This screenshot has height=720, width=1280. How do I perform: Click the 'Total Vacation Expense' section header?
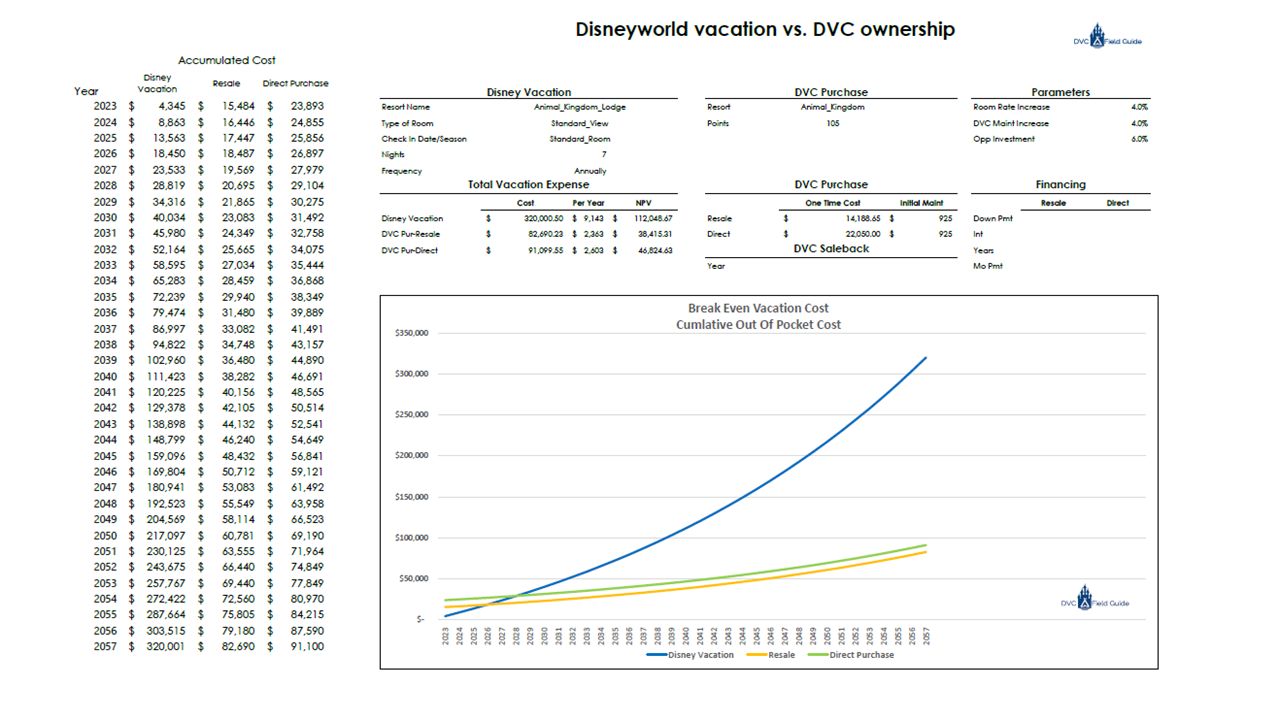coord(529,185)
